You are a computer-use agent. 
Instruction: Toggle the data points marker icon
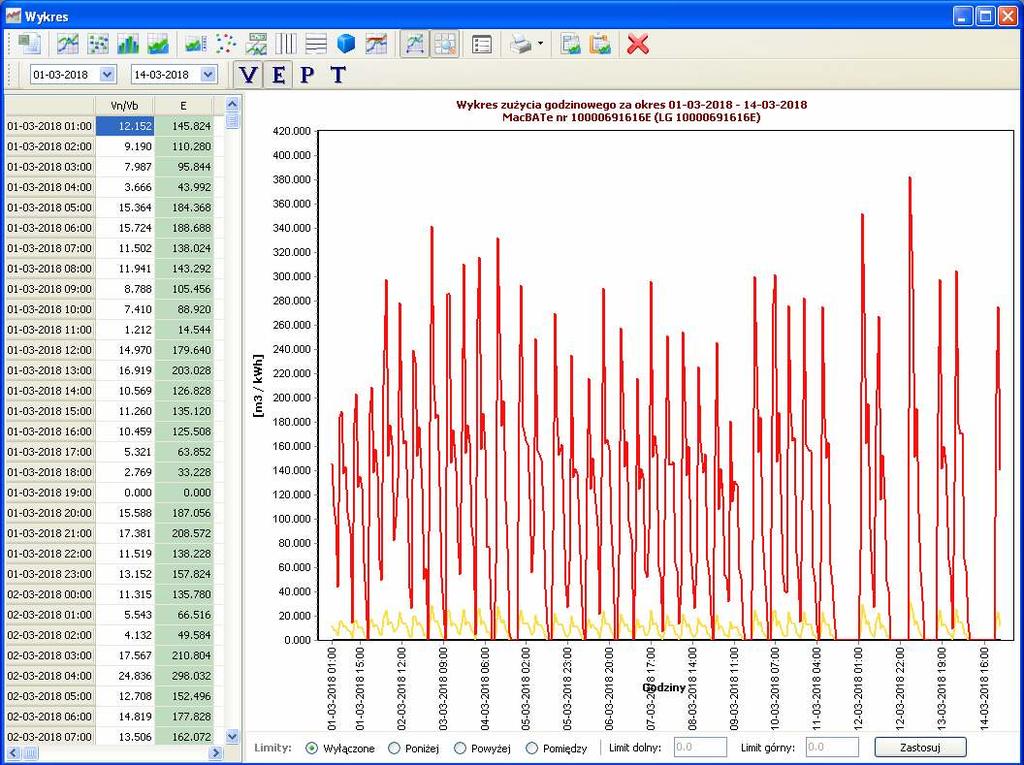226,44
